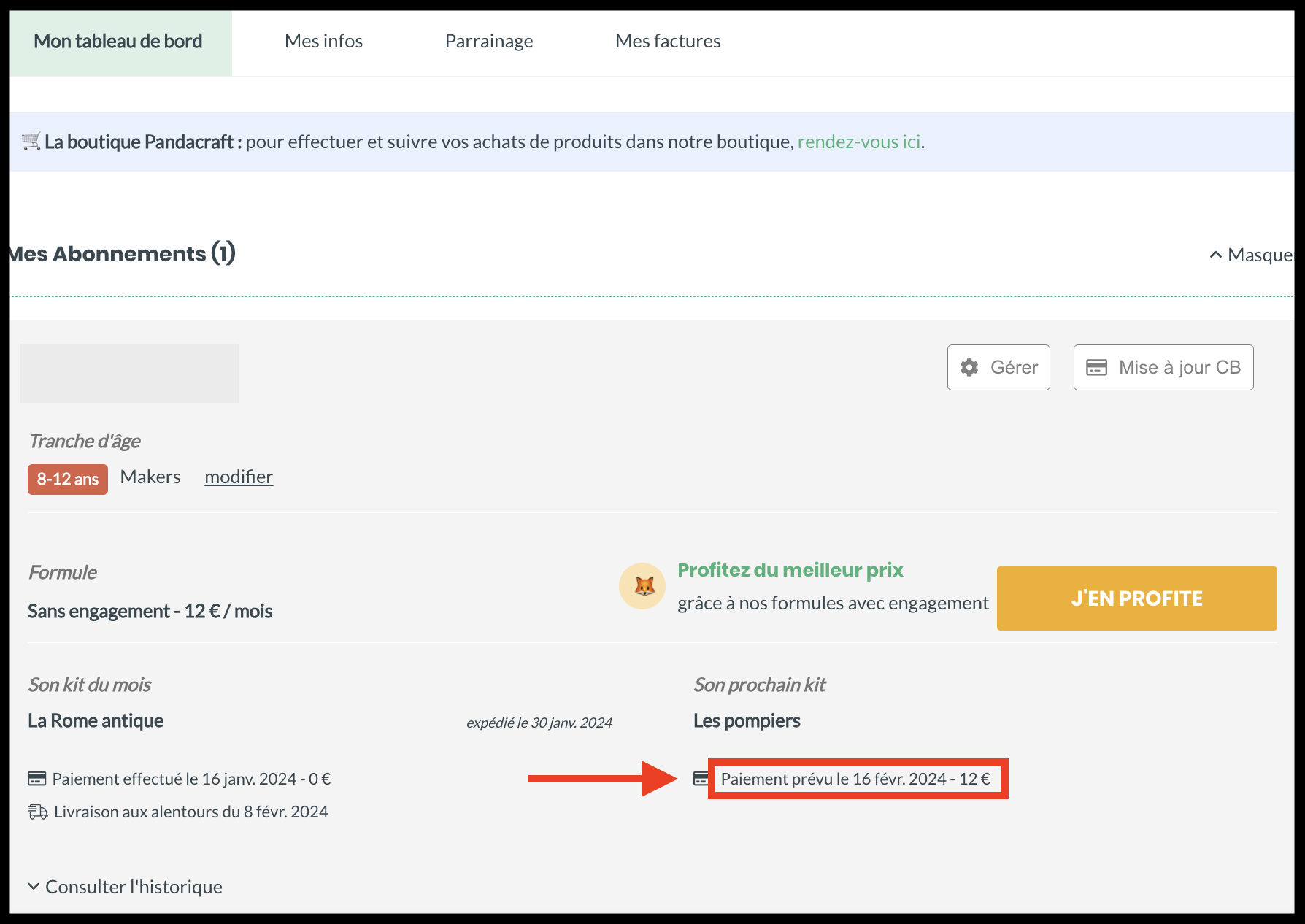Click the greyed placeholder subscriber name box
Viewport: 1305px width, 924px height.
[x=129, y=373]
